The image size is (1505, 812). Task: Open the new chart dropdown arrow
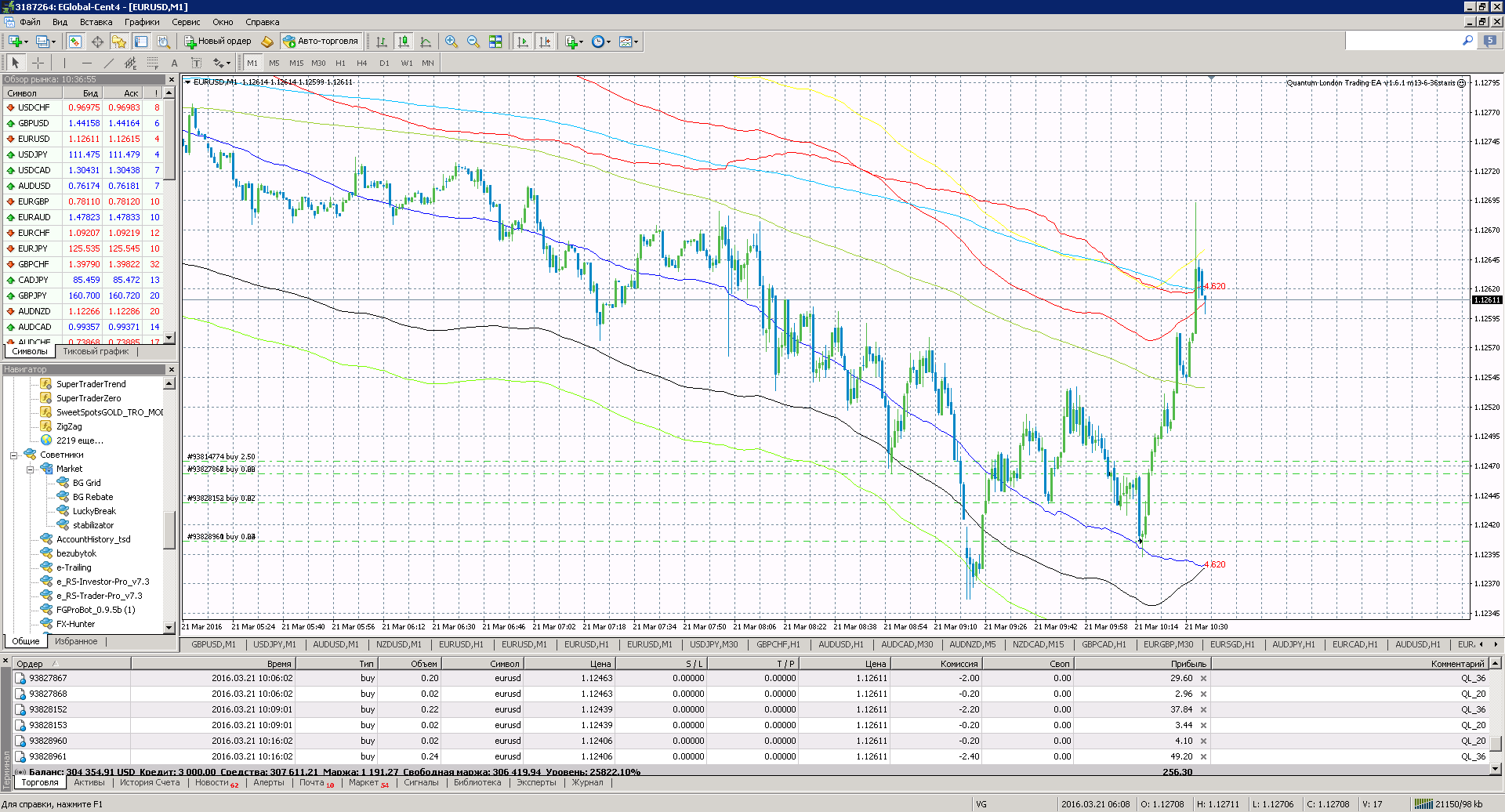click(x=26, y=42)
